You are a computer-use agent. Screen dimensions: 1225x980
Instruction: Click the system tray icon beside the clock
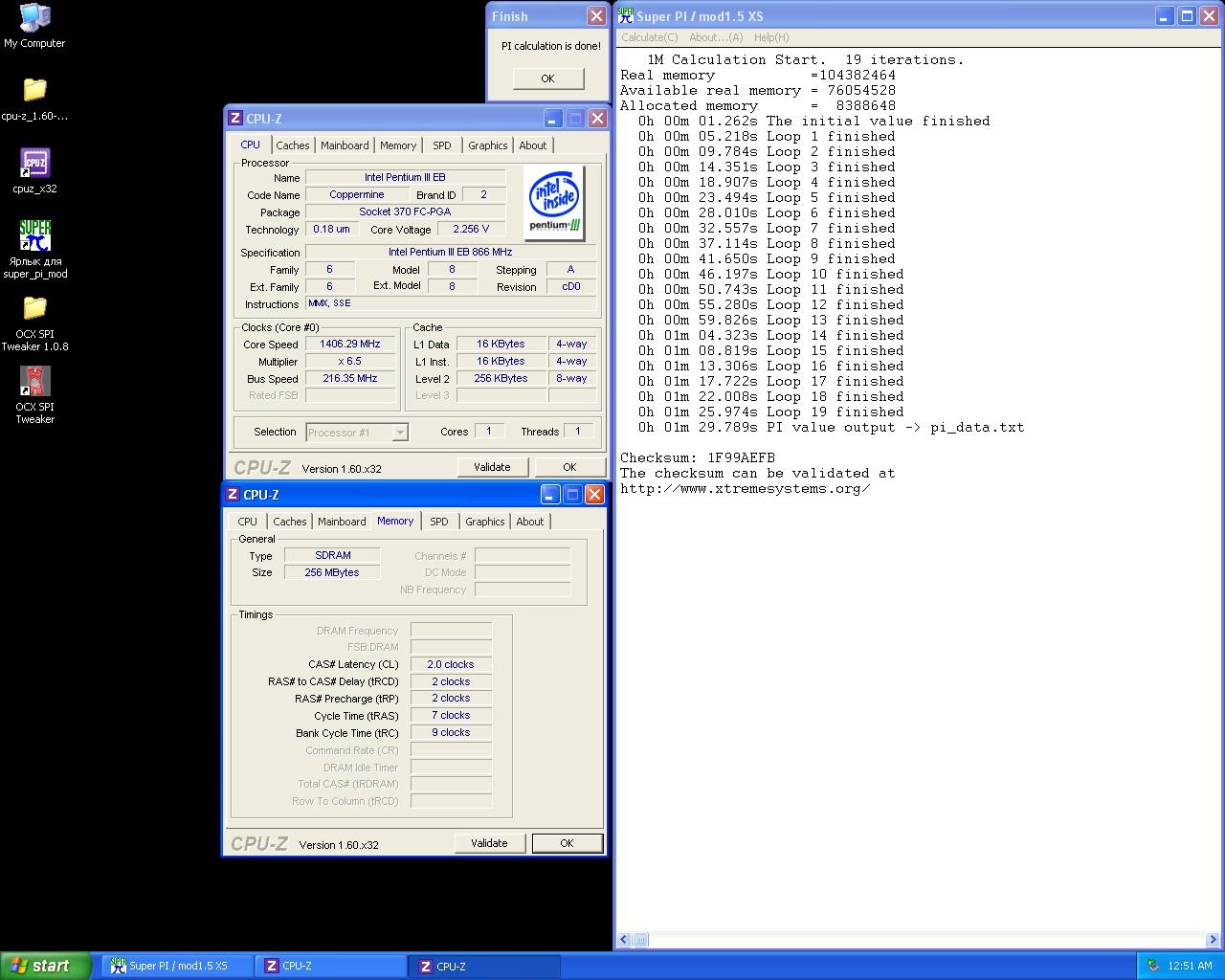[1153, 966]
